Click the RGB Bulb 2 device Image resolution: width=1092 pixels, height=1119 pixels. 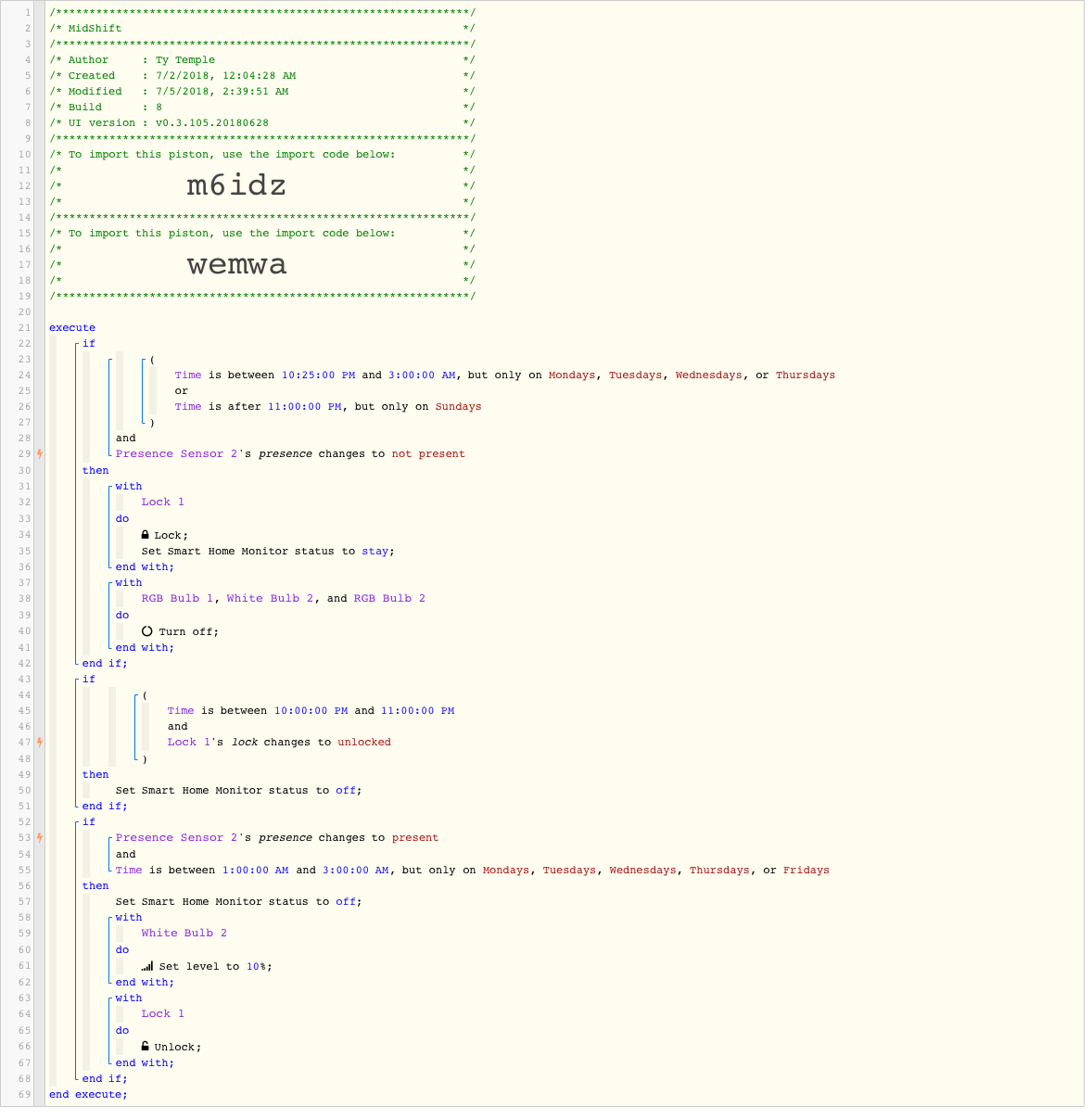[x=389, y=599]
